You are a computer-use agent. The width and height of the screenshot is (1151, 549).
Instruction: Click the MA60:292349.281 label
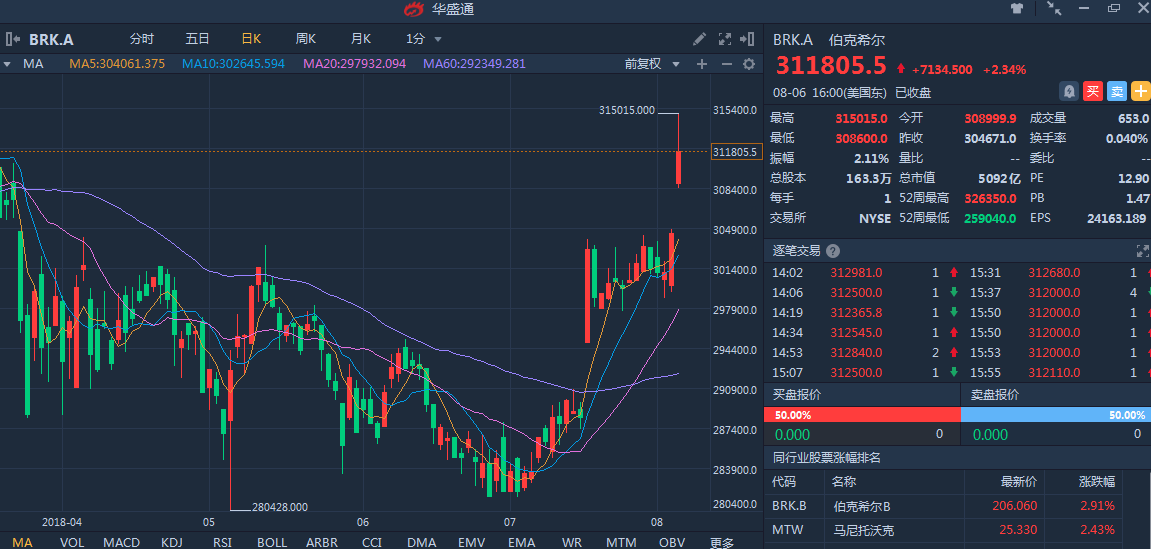pyautogui.click(x=474, y=64)
